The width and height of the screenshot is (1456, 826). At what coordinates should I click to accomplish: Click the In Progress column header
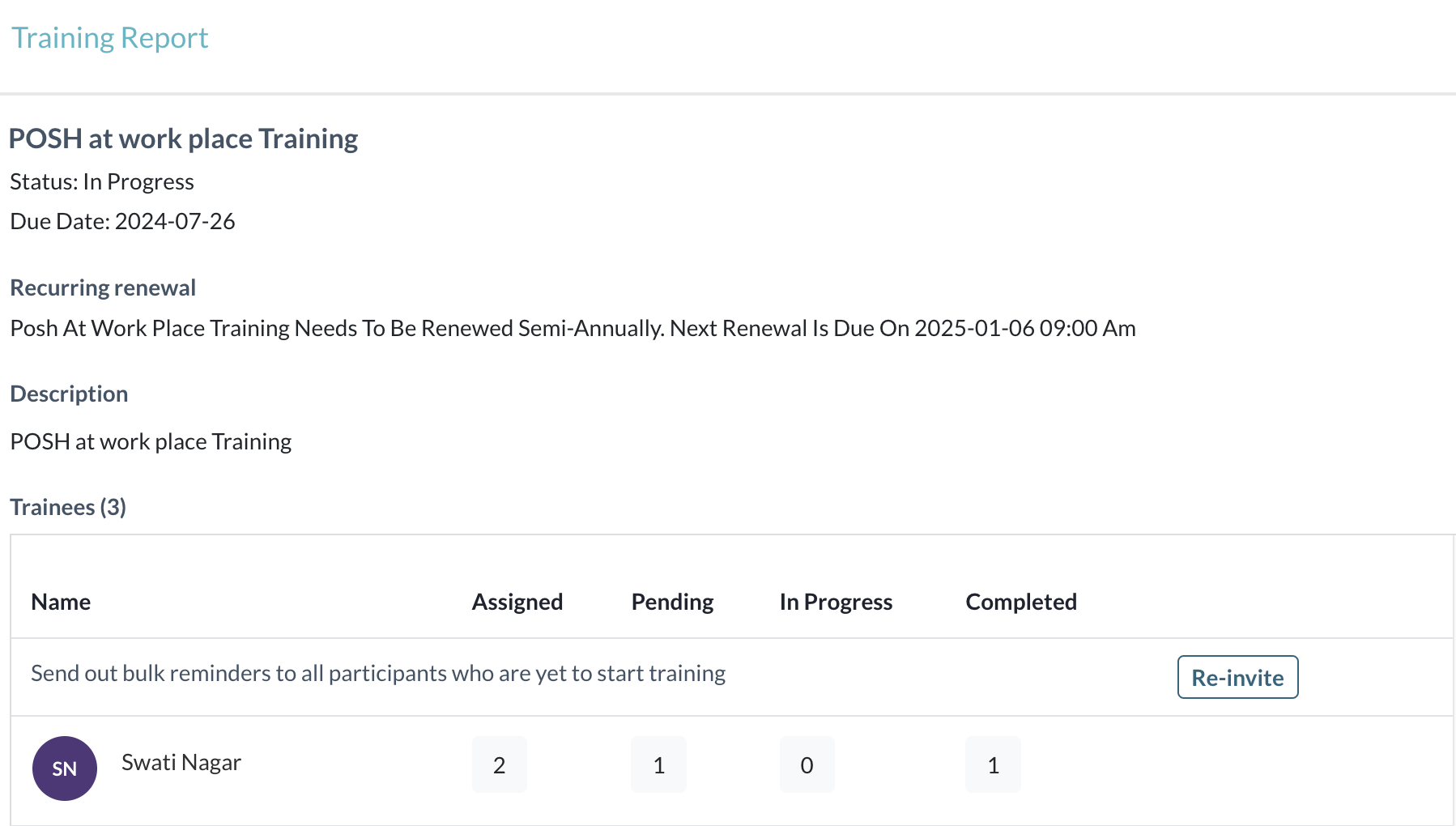coord(836,602)
